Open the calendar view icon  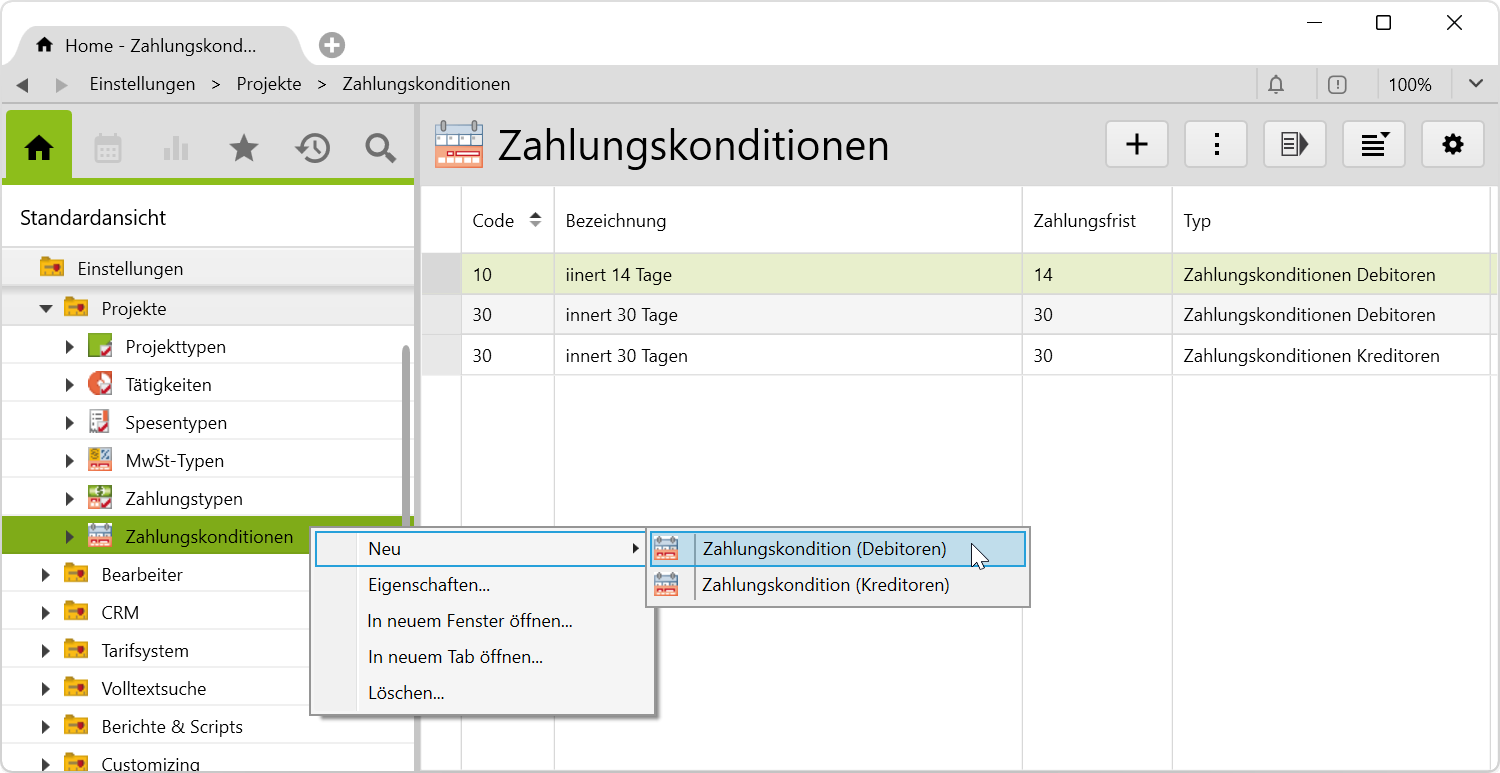(x=108, y=148)
